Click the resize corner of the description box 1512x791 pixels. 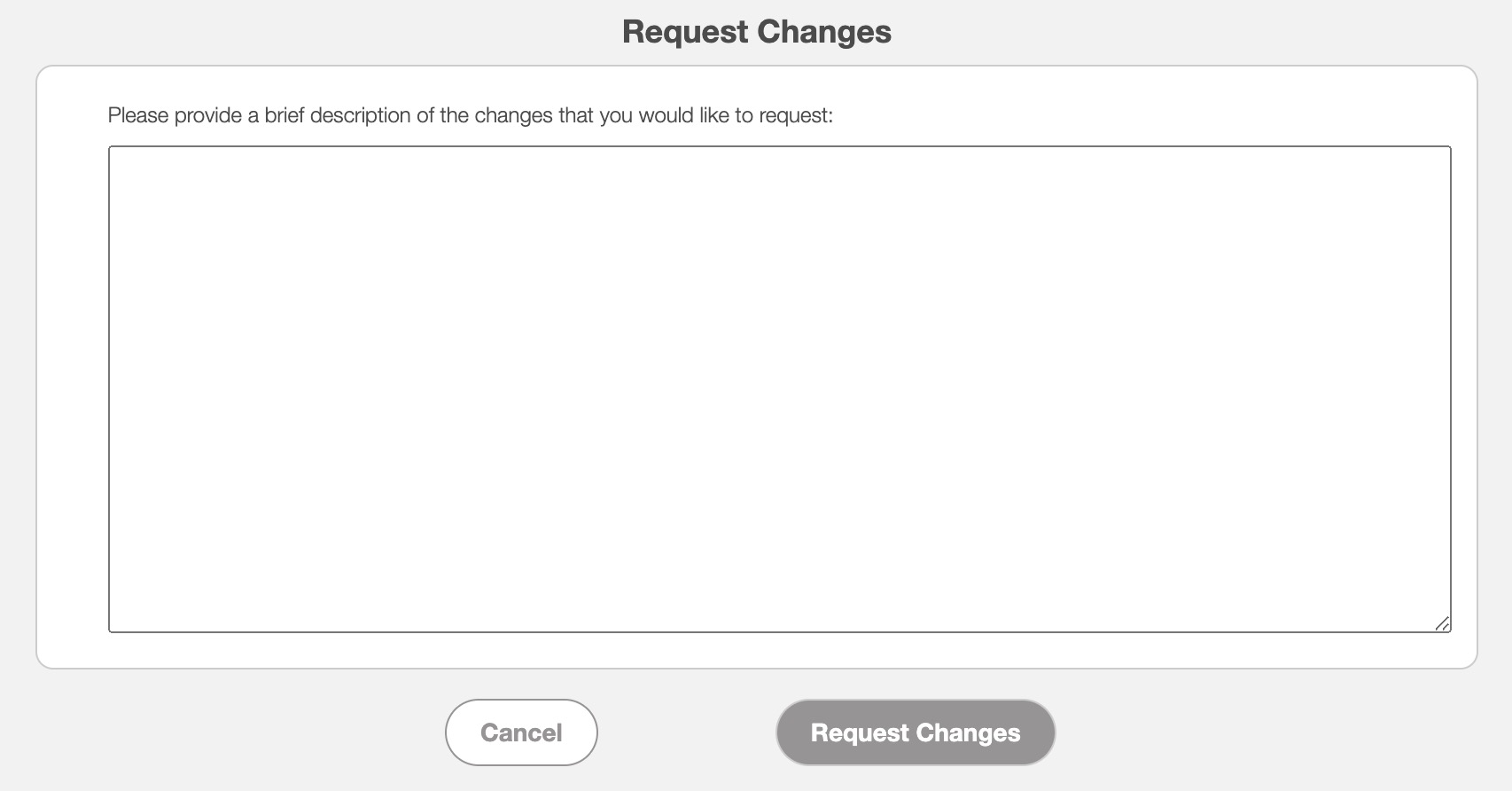click(1442, 623)
